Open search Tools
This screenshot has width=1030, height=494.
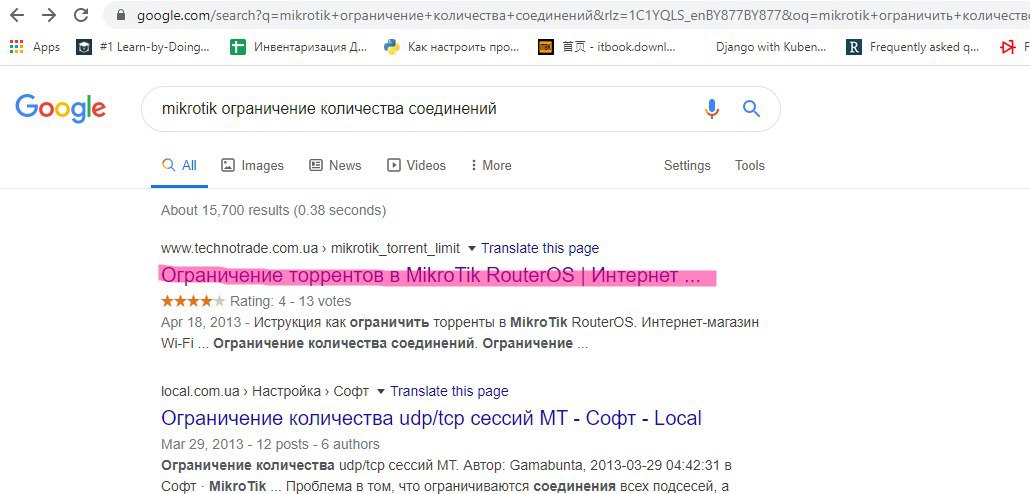click(750, 166)
